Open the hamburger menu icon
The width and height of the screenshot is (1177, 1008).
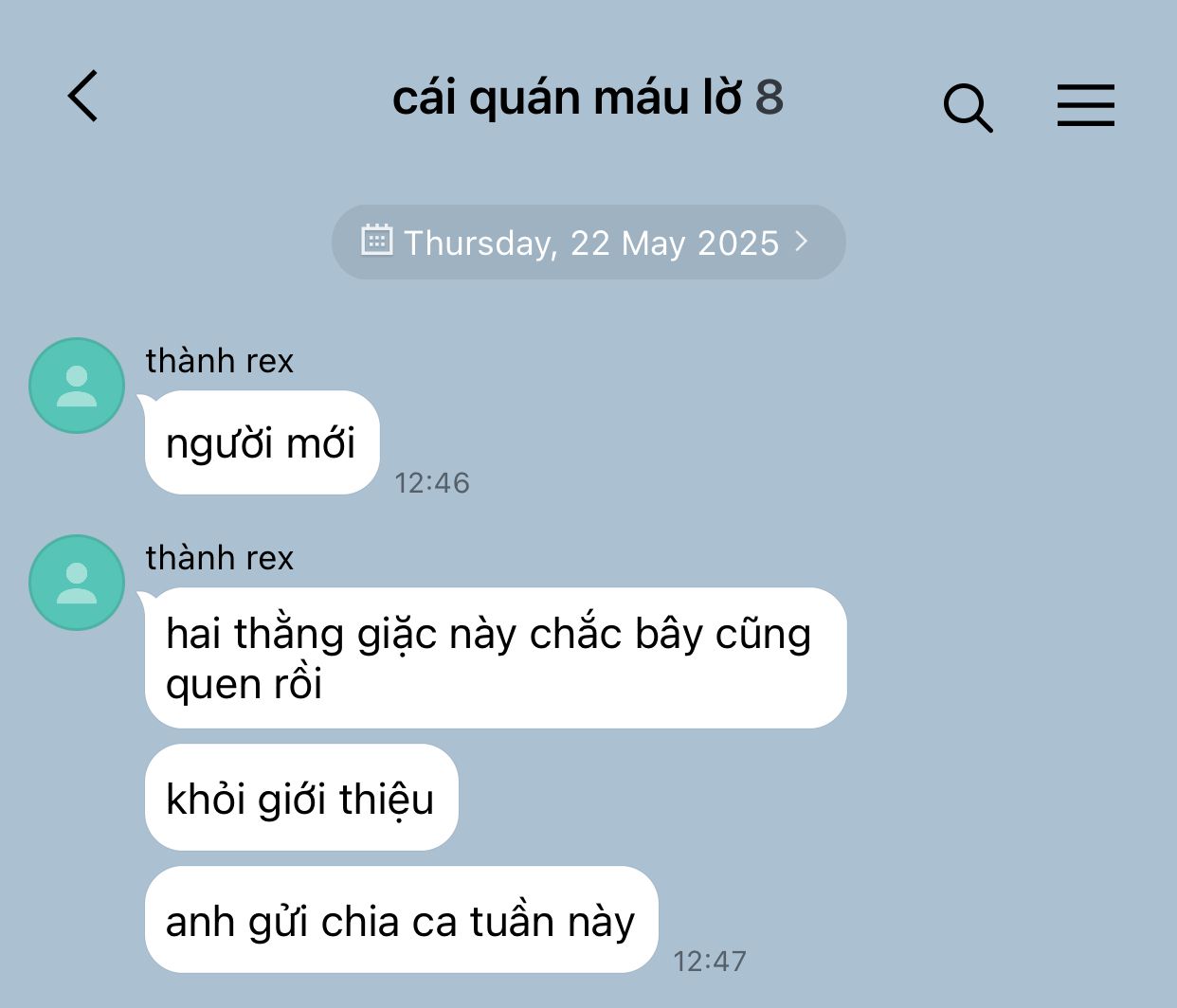pyautogui.click(x=1086, y=104)
